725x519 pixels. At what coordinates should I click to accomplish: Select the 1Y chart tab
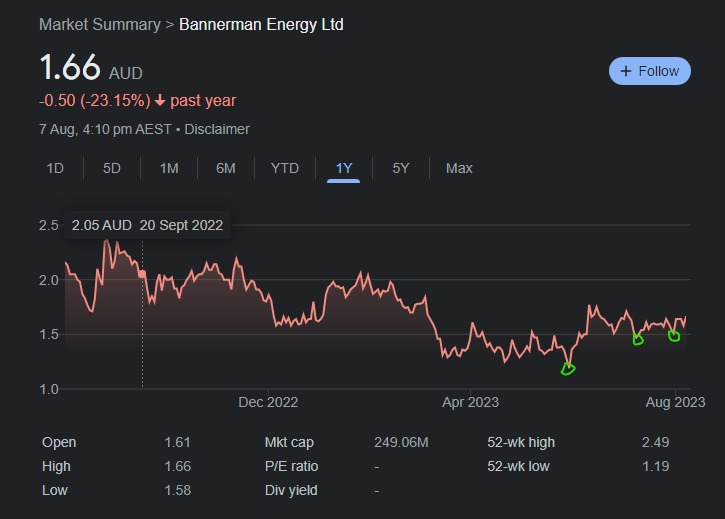click(x=344, y=168)
